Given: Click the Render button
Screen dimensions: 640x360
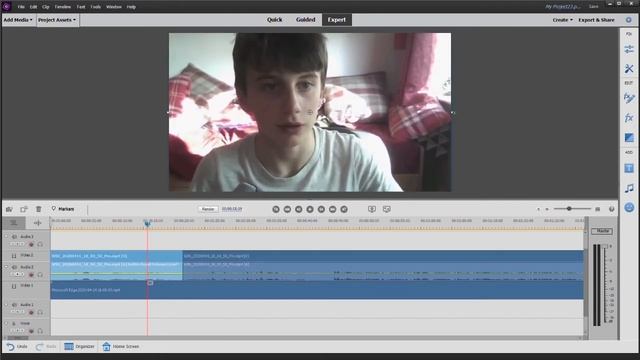Looking at the screenshot, I should click(x=208, y=209).
